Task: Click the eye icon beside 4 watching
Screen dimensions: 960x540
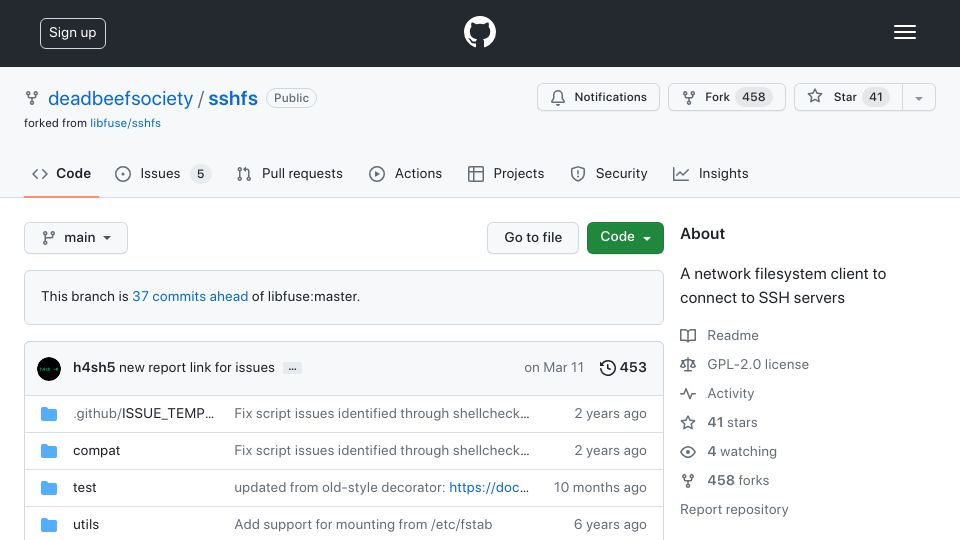Action: point(688,452)
